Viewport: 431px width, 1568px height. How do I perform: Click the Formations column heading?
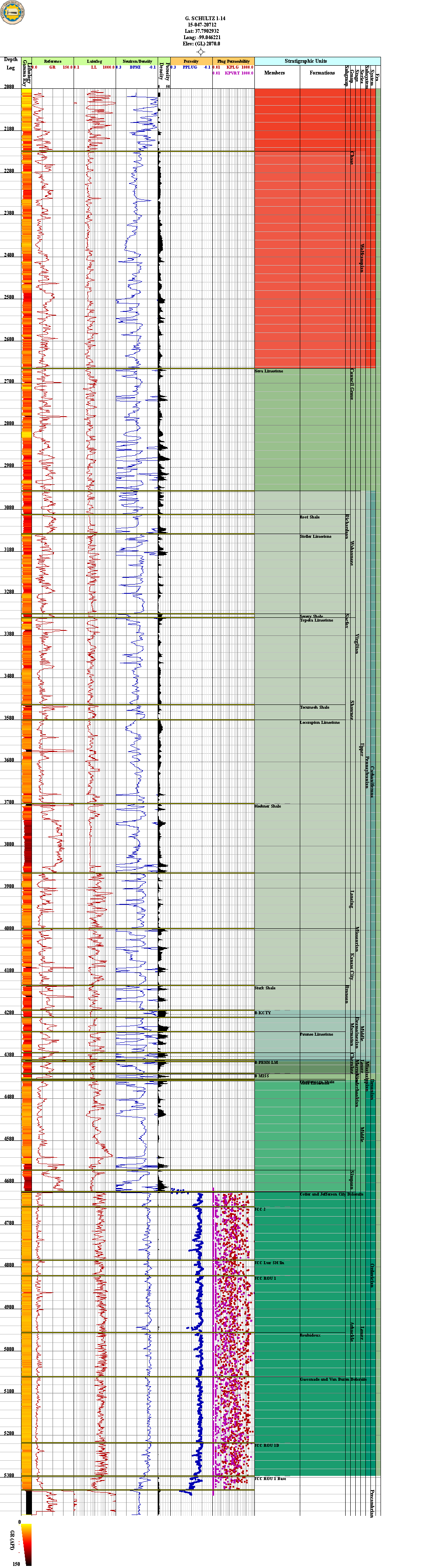tap(322, 73)
